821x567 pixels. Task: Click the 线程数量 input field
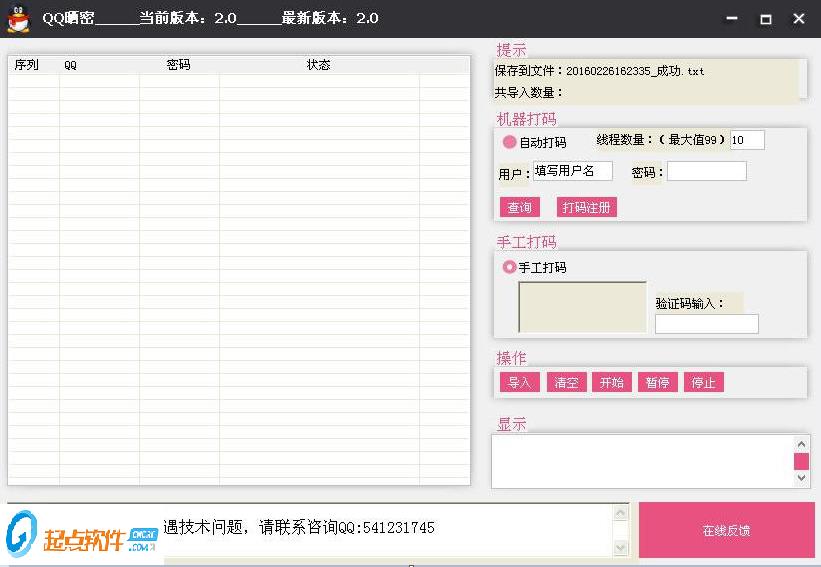coord(747,140)
